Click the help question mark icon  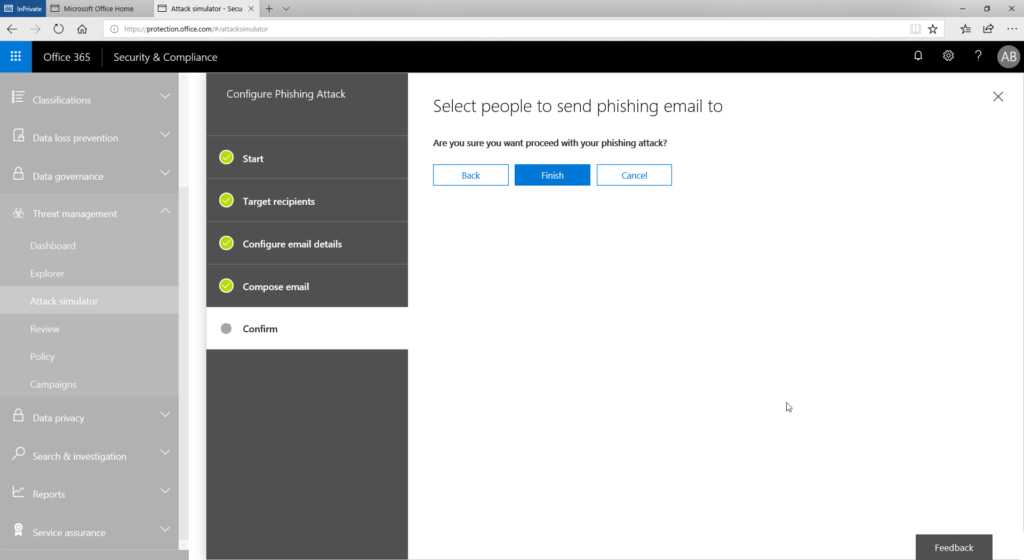pos(978,56)
